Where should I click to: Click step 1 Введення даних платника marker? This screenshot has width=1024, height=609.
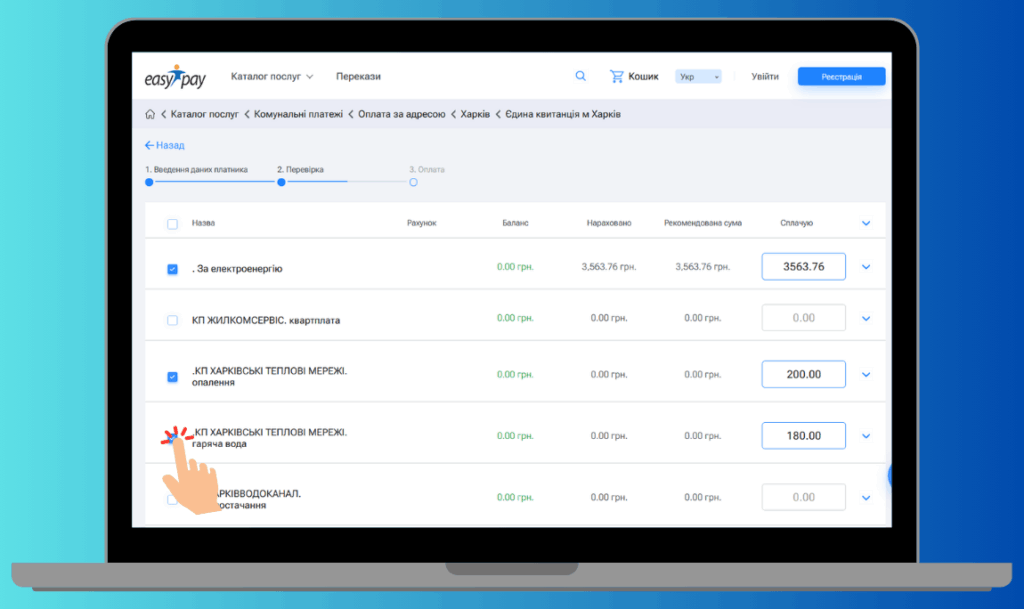150,182
